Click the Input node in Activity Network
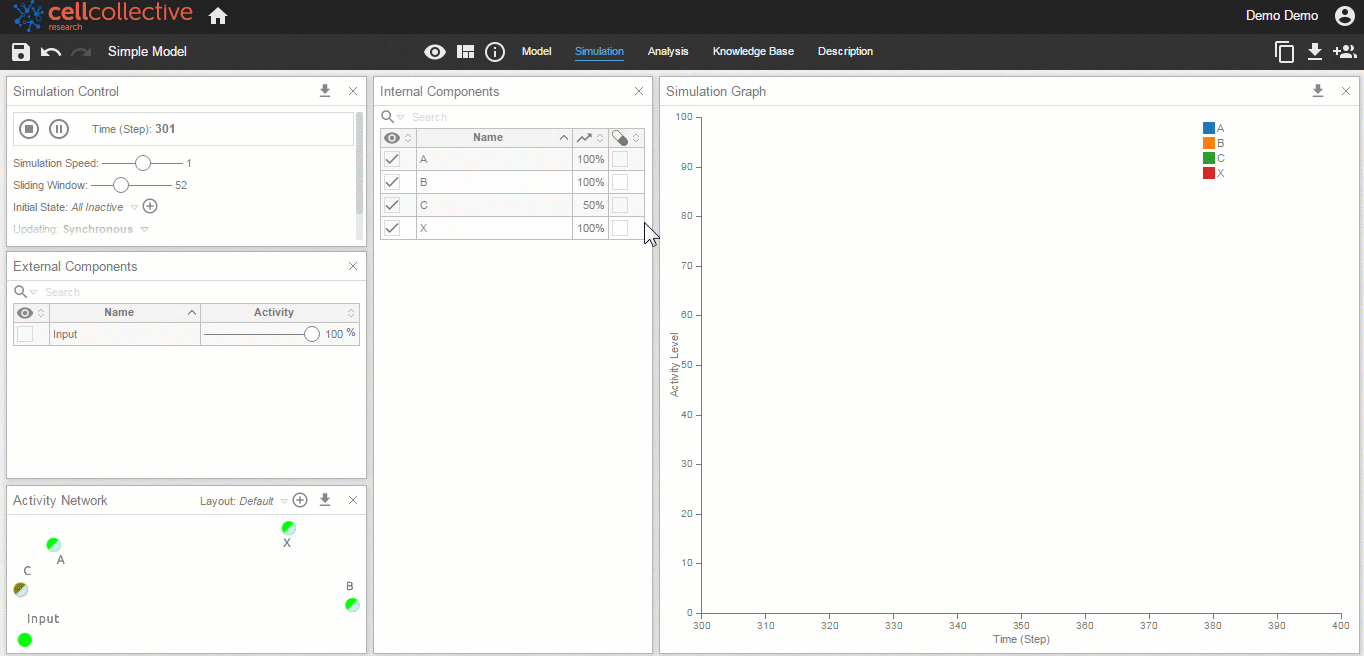 25,640
